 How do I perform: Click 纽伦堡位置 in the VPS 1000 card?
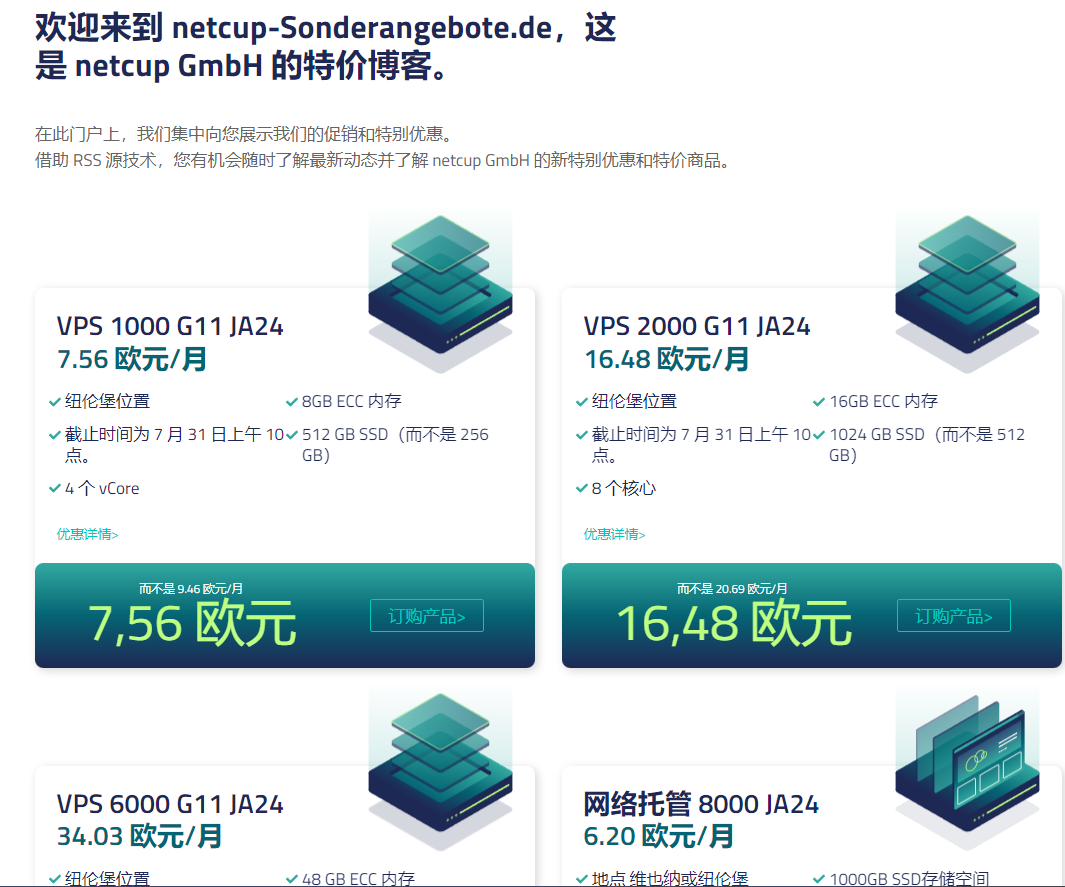pos(107,401)
